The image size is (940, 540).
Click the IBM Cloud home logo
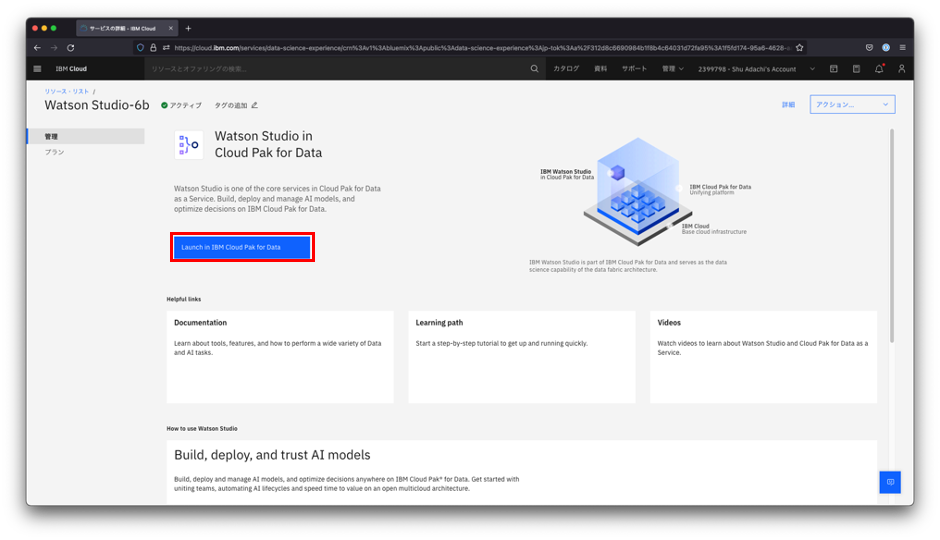71,69
